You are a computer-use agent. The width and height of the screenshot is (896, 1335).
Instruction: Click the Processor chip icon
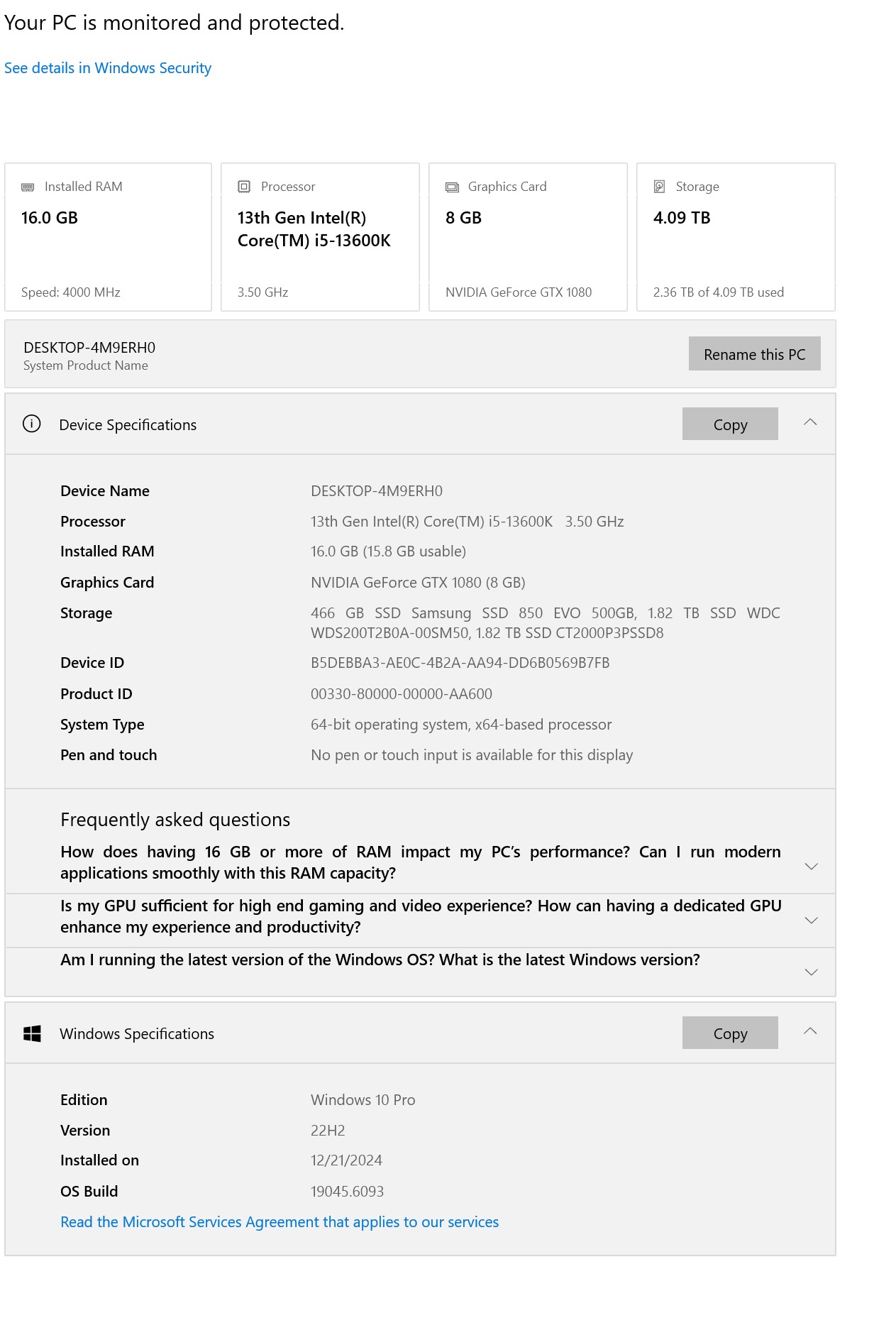(x=244, y=187)
